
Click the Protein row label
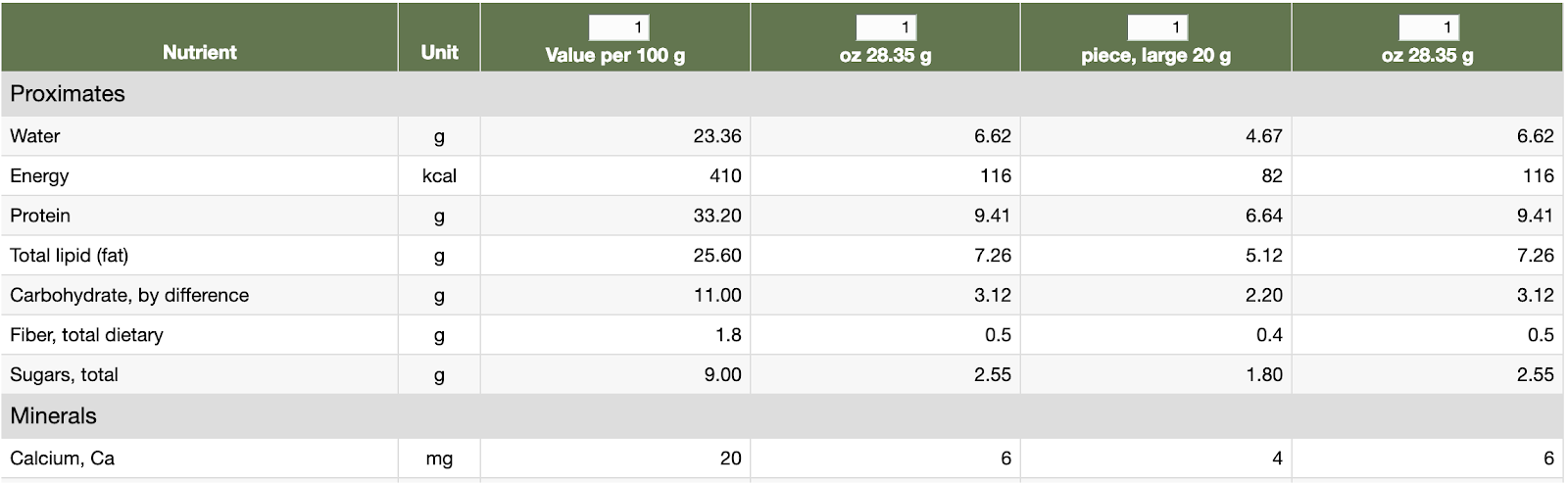[40, 216]
